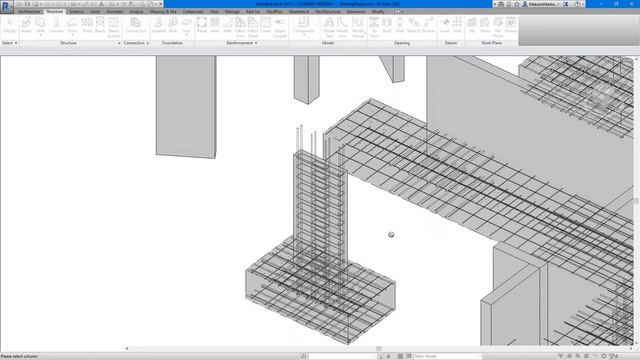Choose the structural Wall tool
The image size is (640, 360).
pos(40,26)
